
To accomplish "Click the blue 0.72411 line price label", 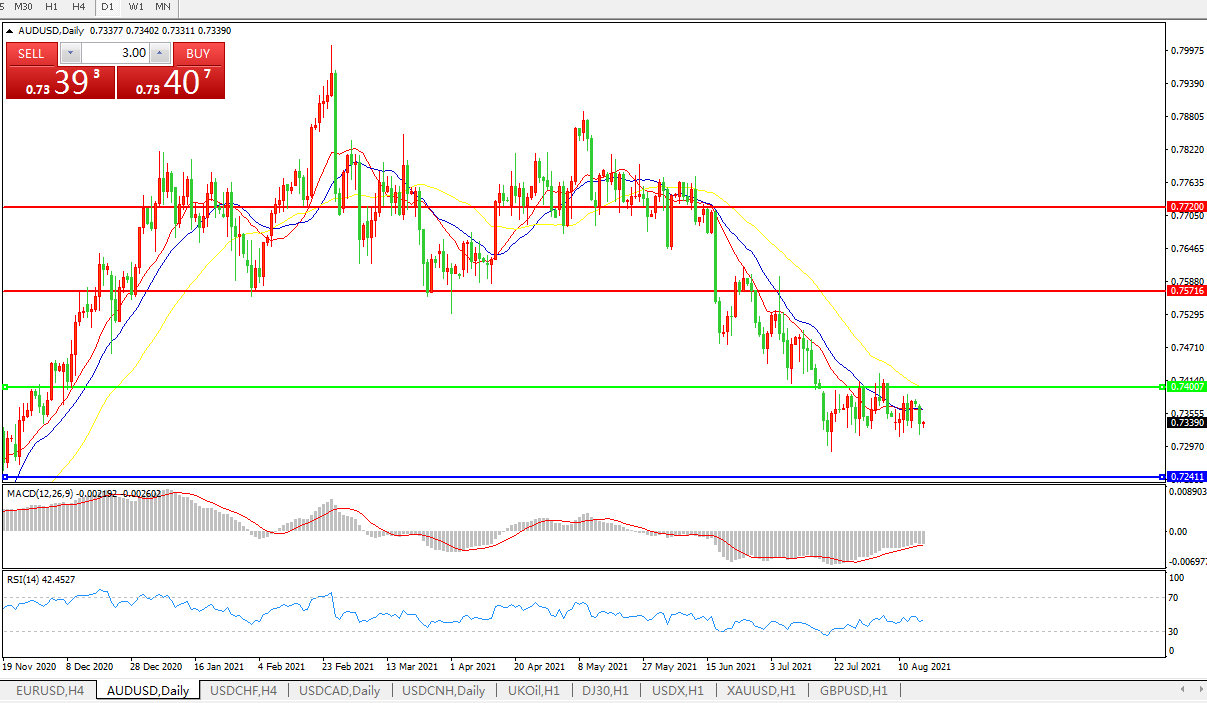I will tap(1186, 477).
